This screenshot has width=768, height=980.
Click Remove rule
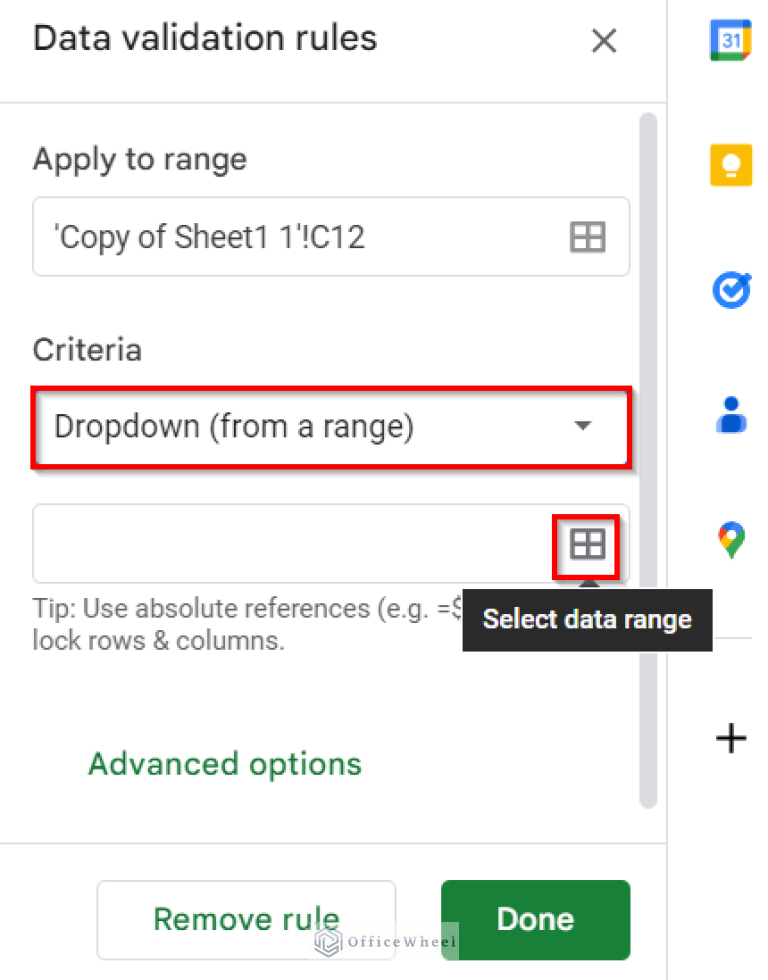click(x=246, y=919)
